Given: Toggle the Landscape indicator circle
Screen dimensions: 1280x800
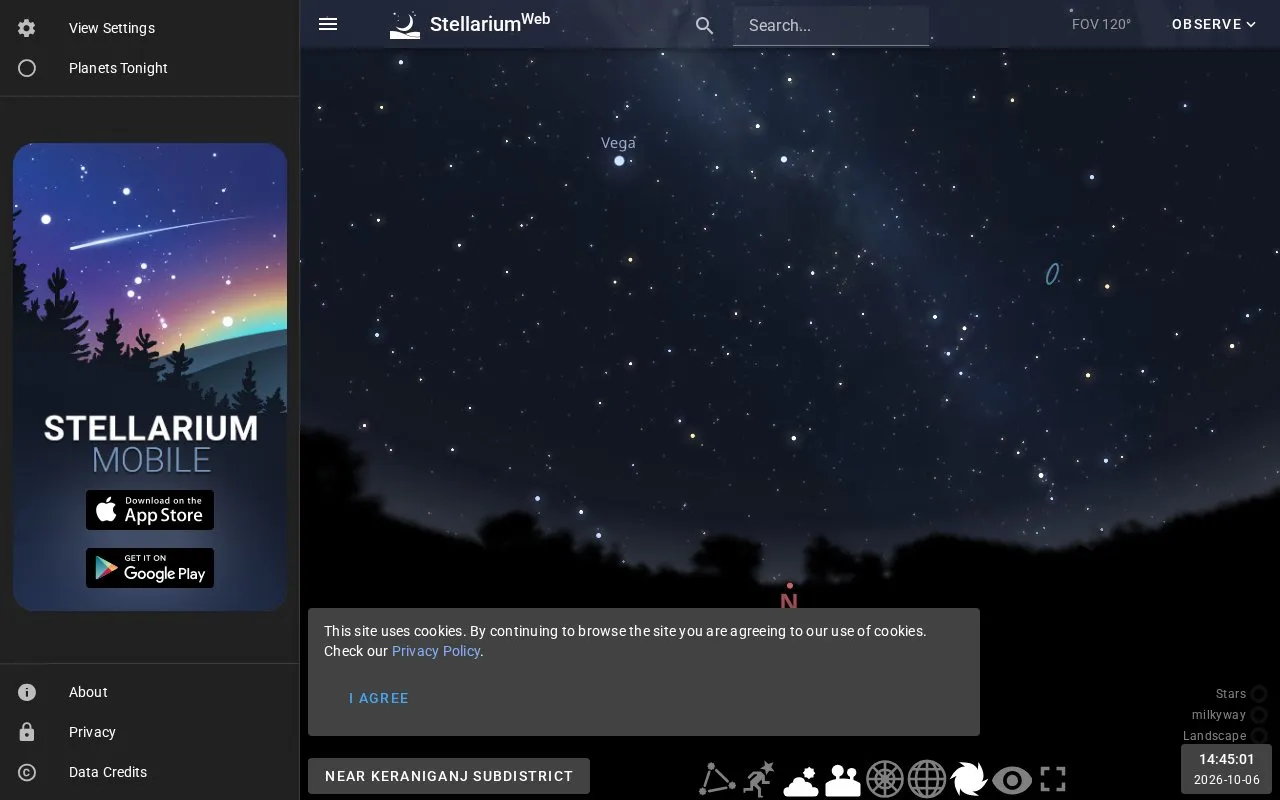Looking at the screenshot, I should point(1259,736).
